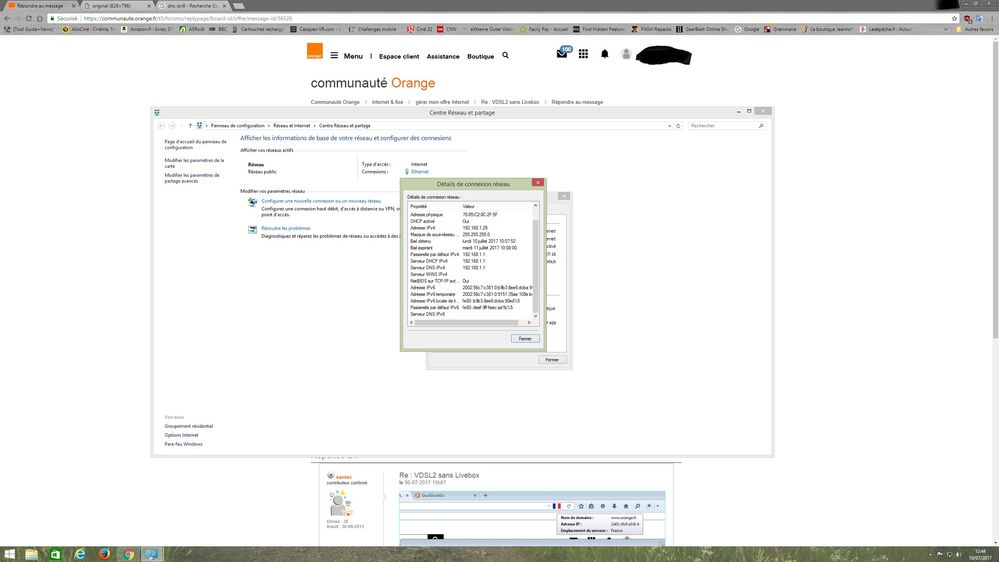Open the Assistance menu item
The height and width of the screenshot is (562, 999).
(x=443, y=56)
